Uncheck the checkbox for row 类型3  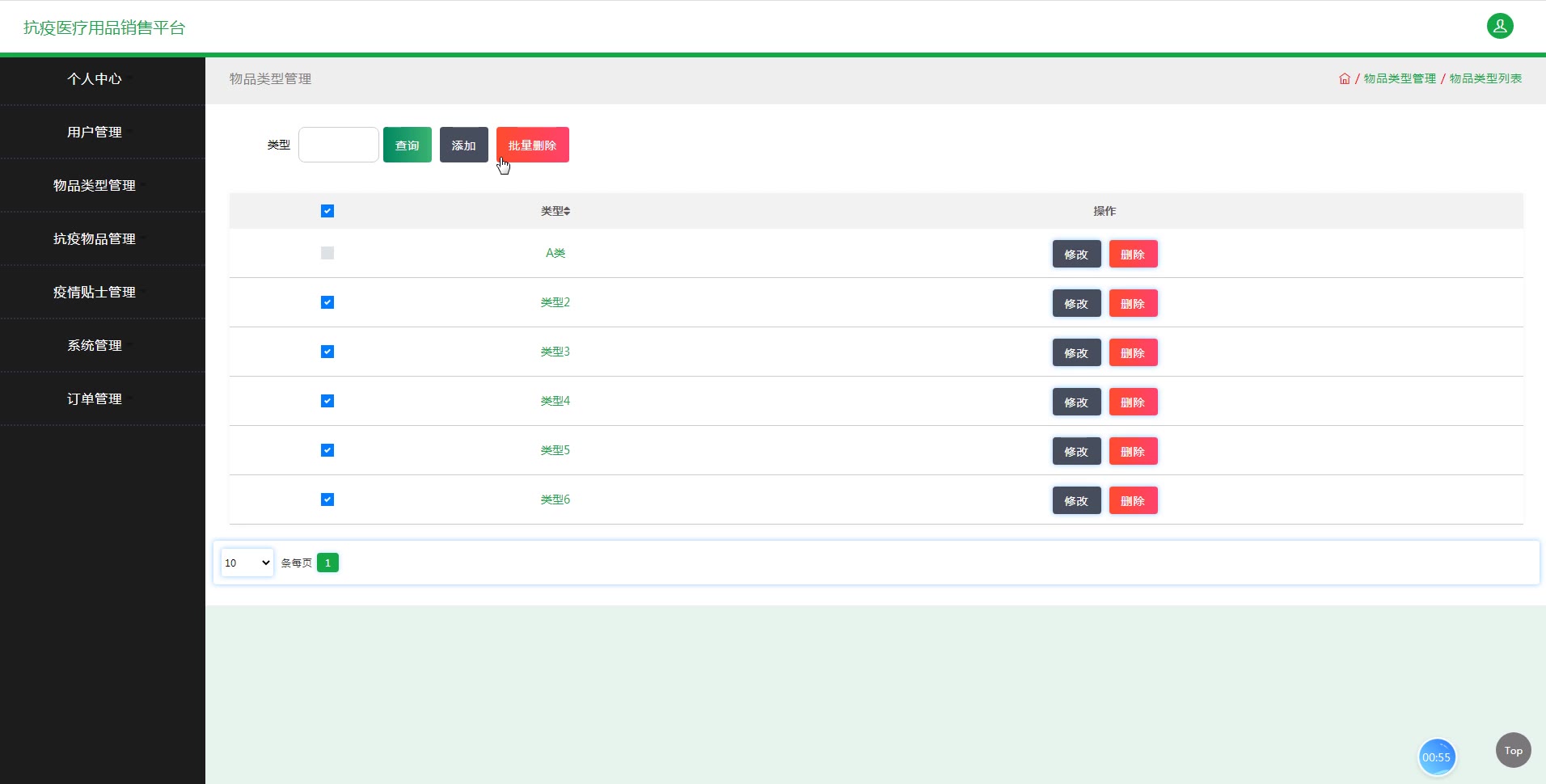click(x=327, y=352)
